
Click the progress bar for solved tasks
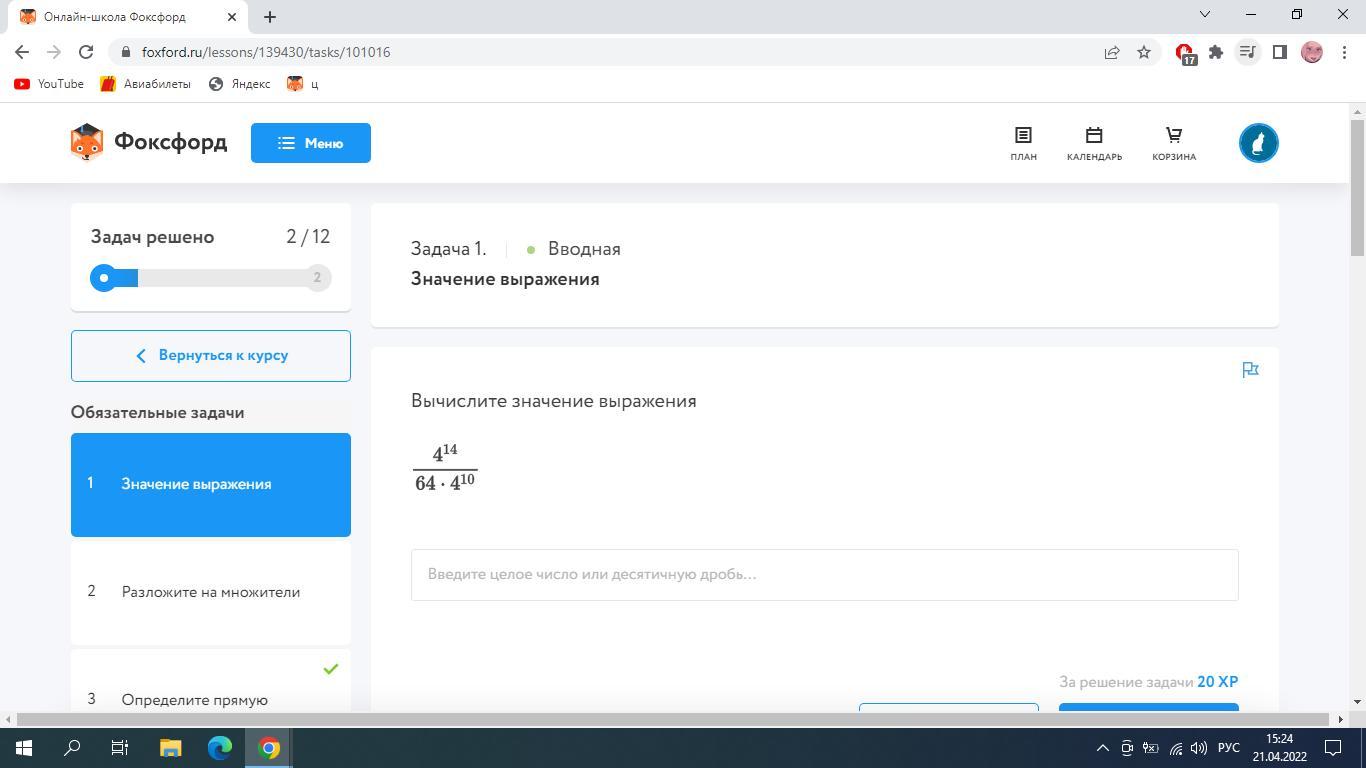(211, 278)
